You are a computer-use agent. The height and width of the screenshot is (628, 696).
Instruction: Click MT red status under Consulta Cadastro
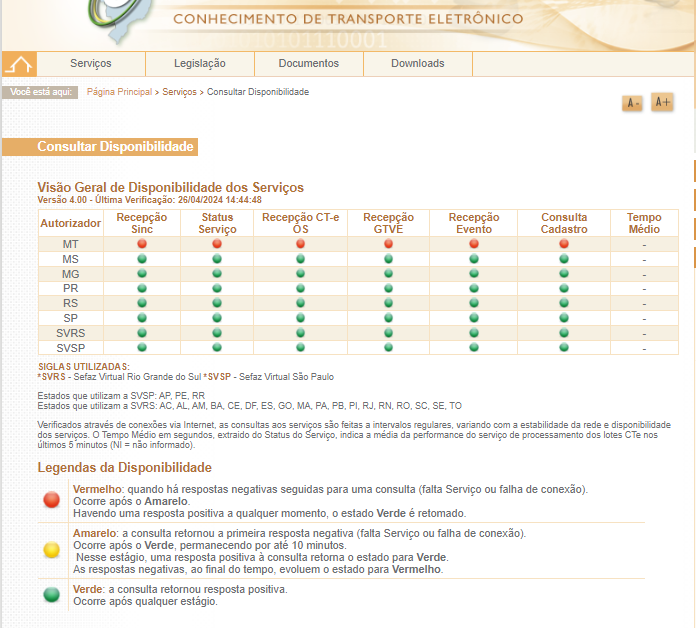coord(564,244)
